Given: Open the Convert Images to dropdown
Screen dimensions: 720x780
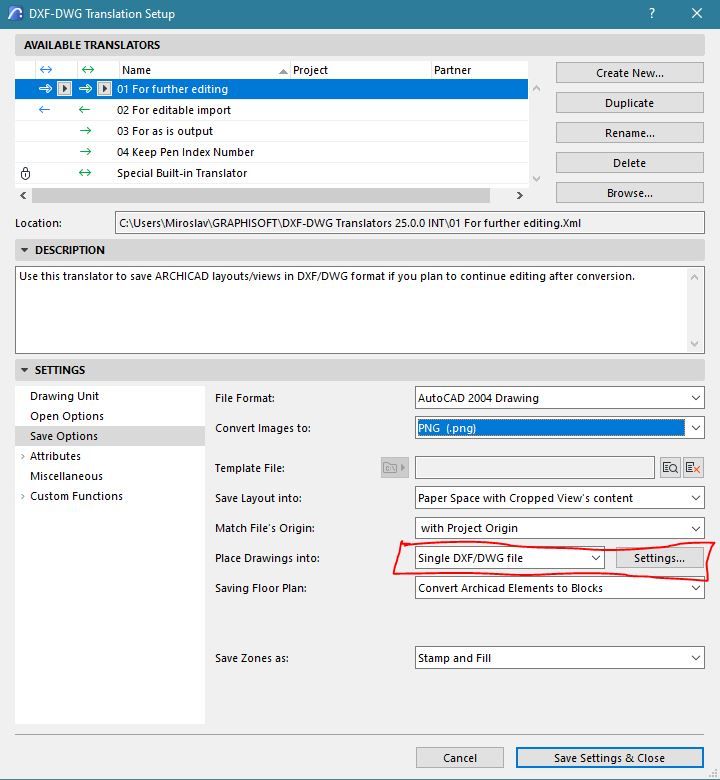Looking at the screenshot, I should click(x=559, y=428).
